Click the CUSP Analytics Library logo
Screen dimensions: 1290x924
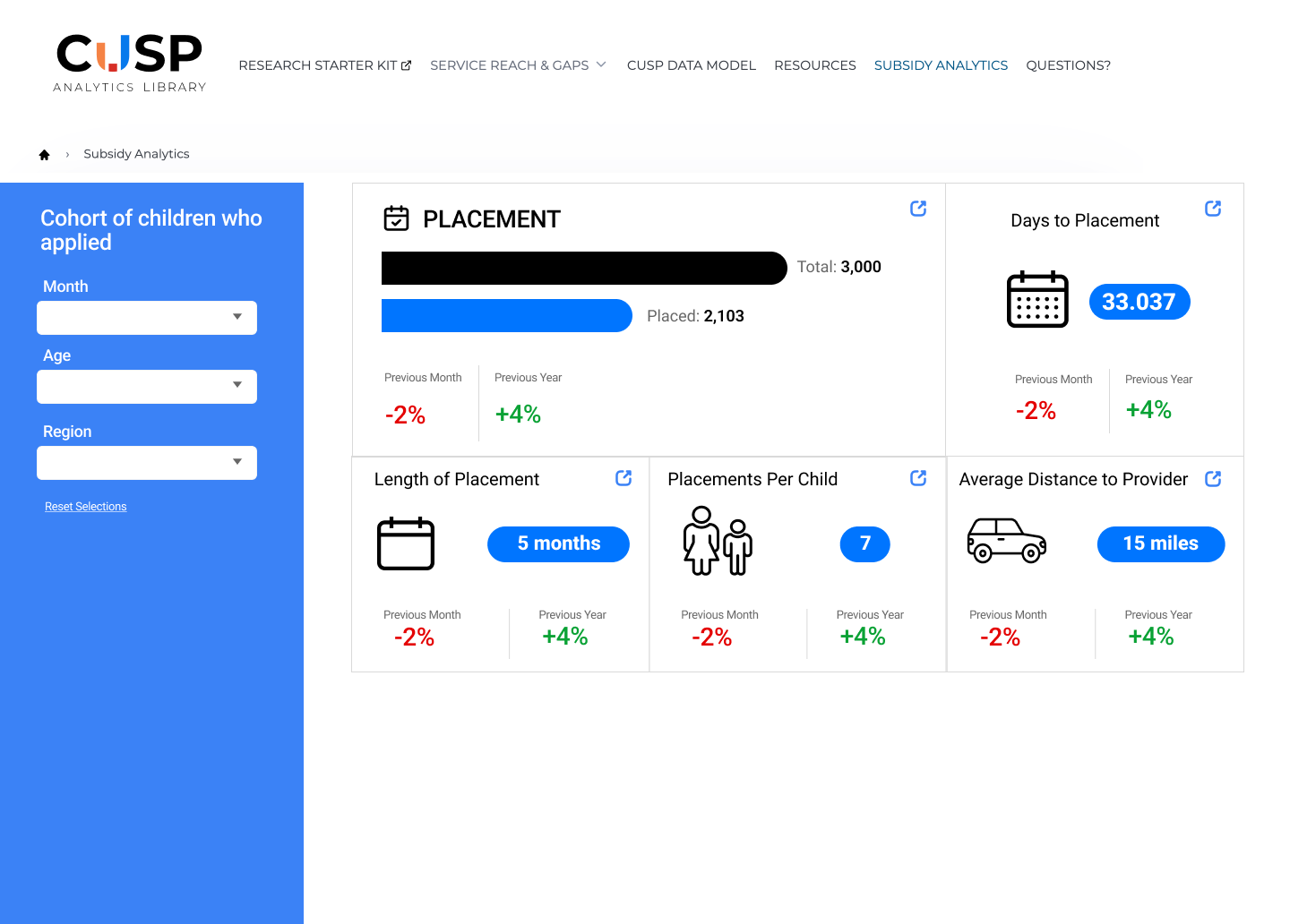[130, 63]
